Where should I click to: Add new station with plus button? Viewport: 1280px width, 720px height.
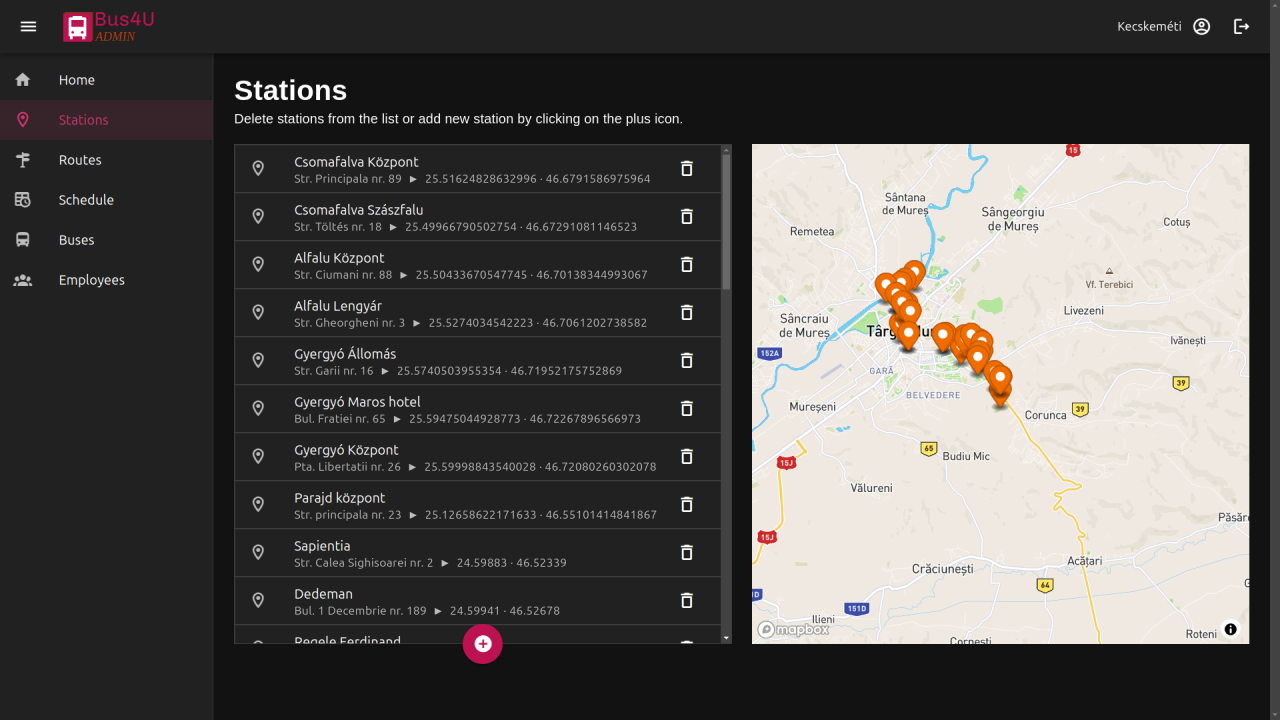(x=482, y=644)
